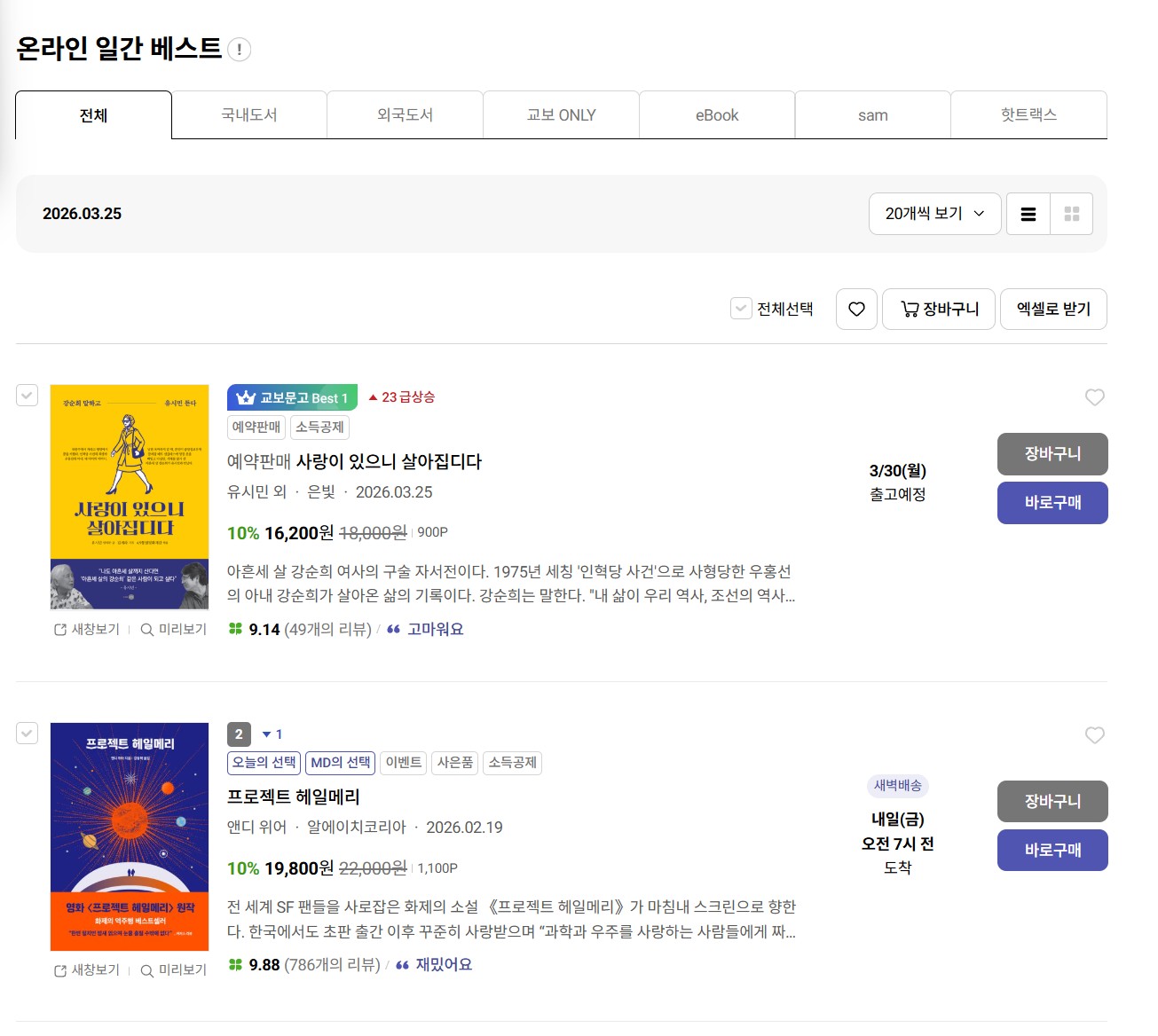Click the (786개의 리뷰) review count

pos(332,964)
